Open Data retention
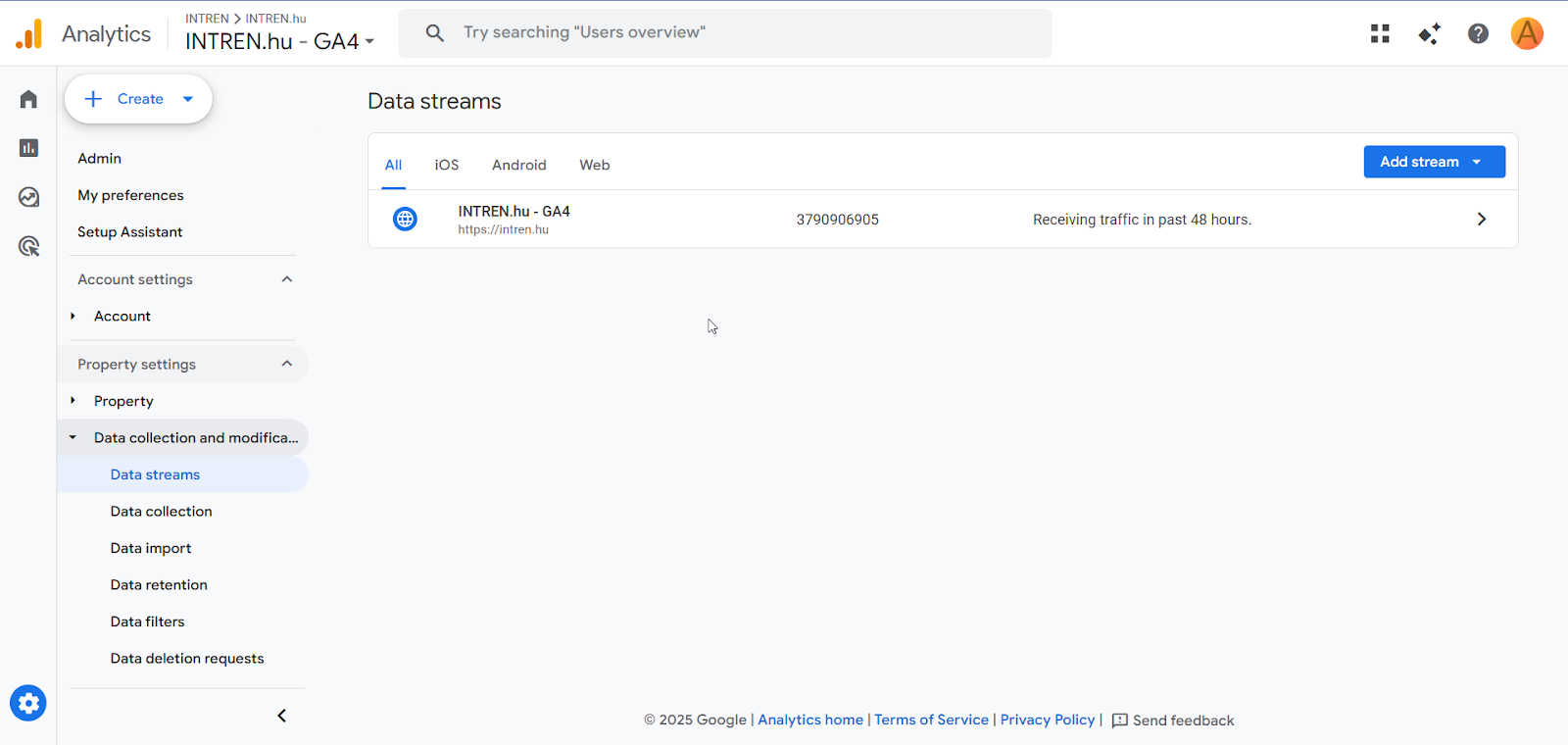The height and width of the screenshot is (745, 1568). (159, 585)
